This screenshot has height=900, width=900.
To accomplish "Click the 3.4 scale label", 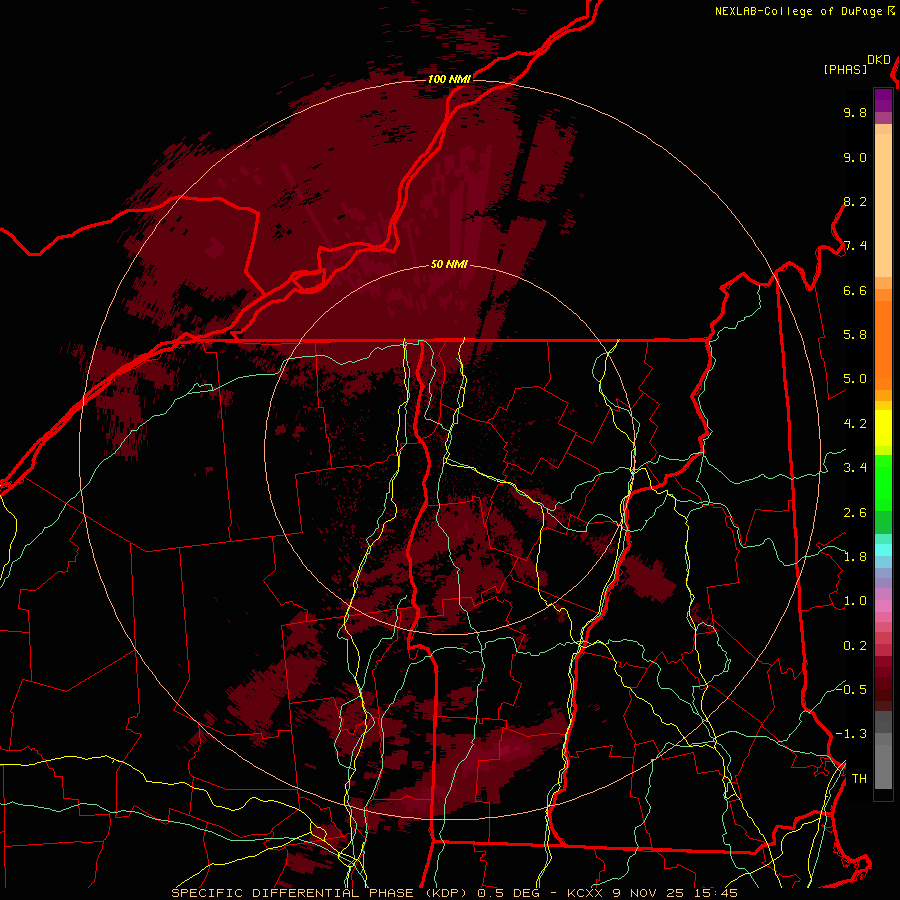I will [x=855, y=468].
